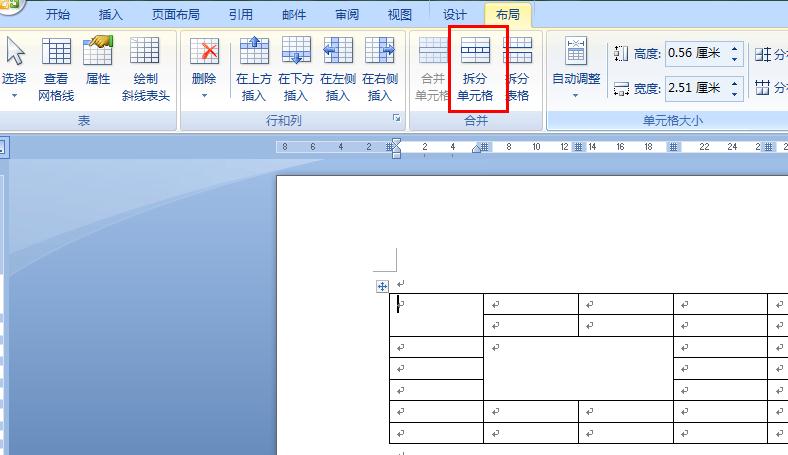Expand the dropdown arrow under 删除
788x455 pixels.
[204, 96]
